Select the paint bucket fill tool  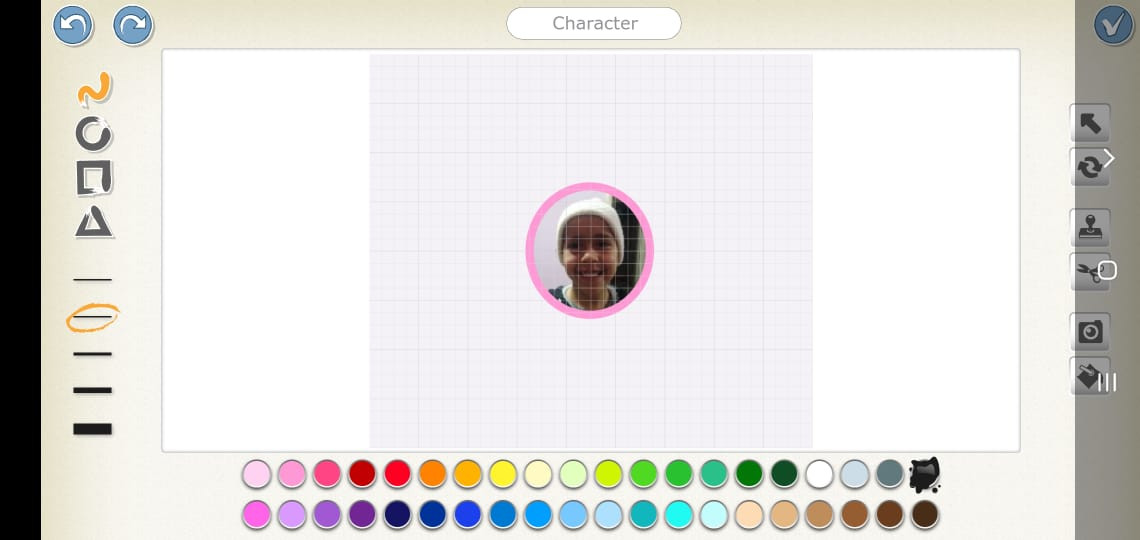coord(1090,376)
